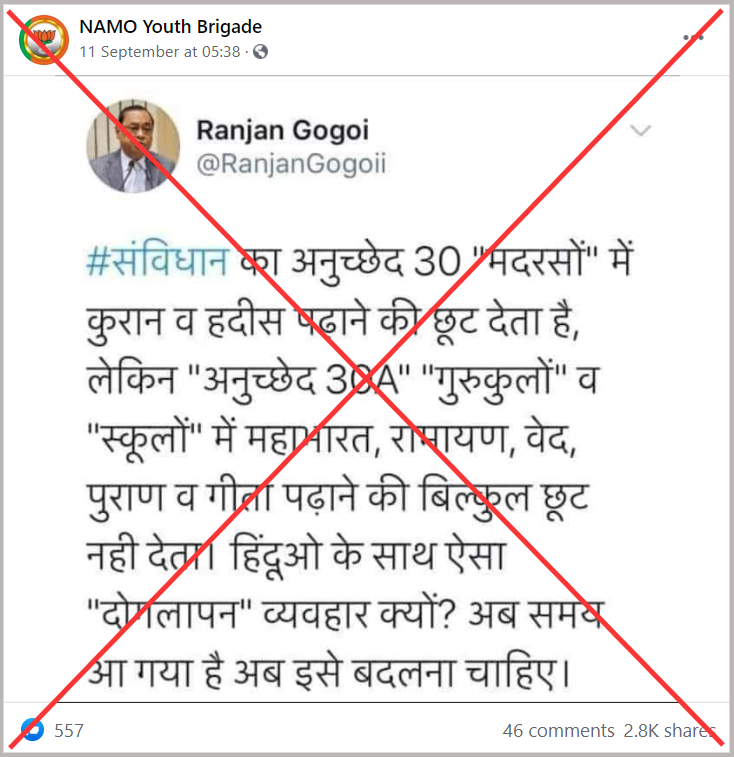View the 557 reactions list
The height and width of the screenshot is (757, 734).
pos(69,730)
